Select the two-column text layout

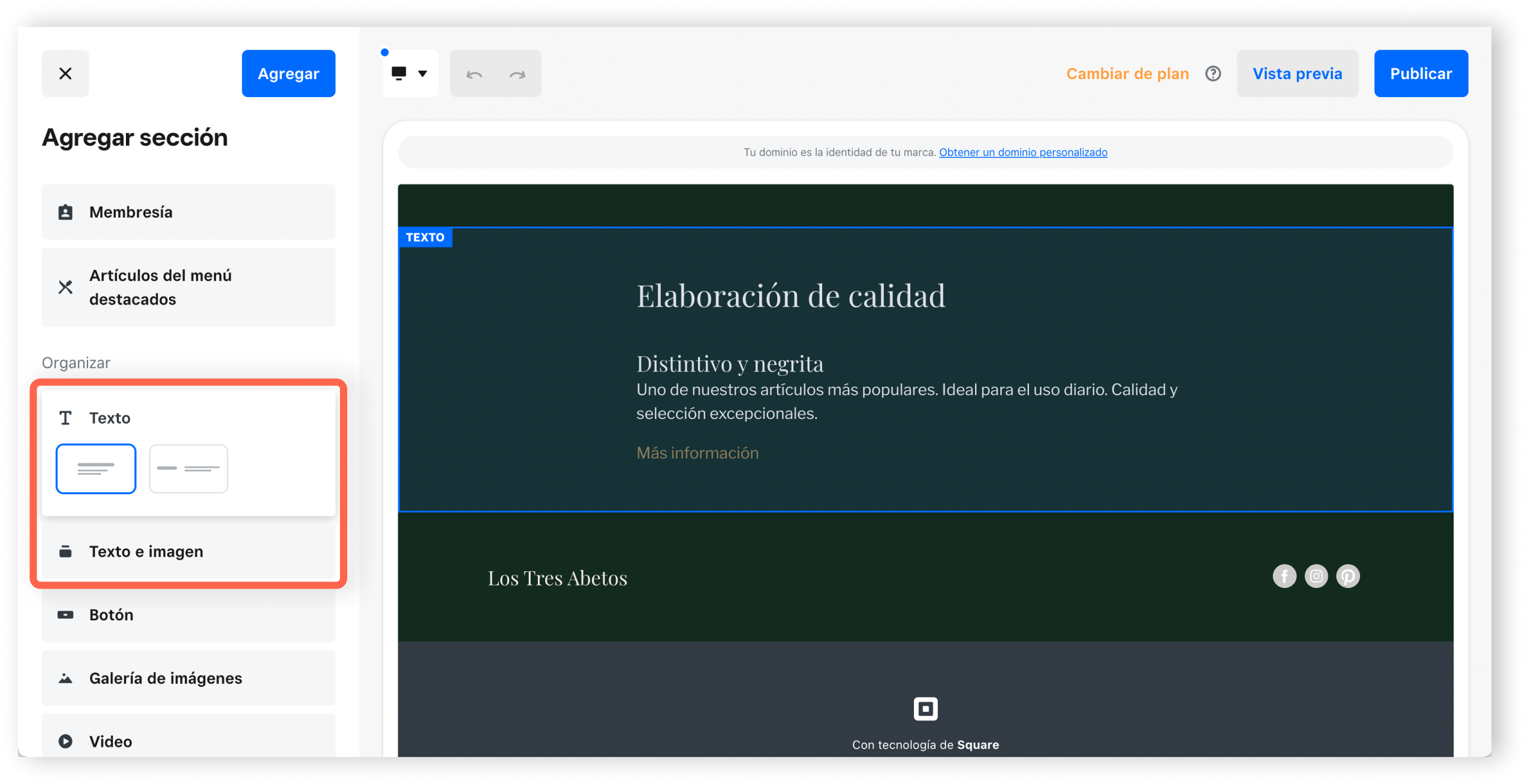[x=188, y=469]
